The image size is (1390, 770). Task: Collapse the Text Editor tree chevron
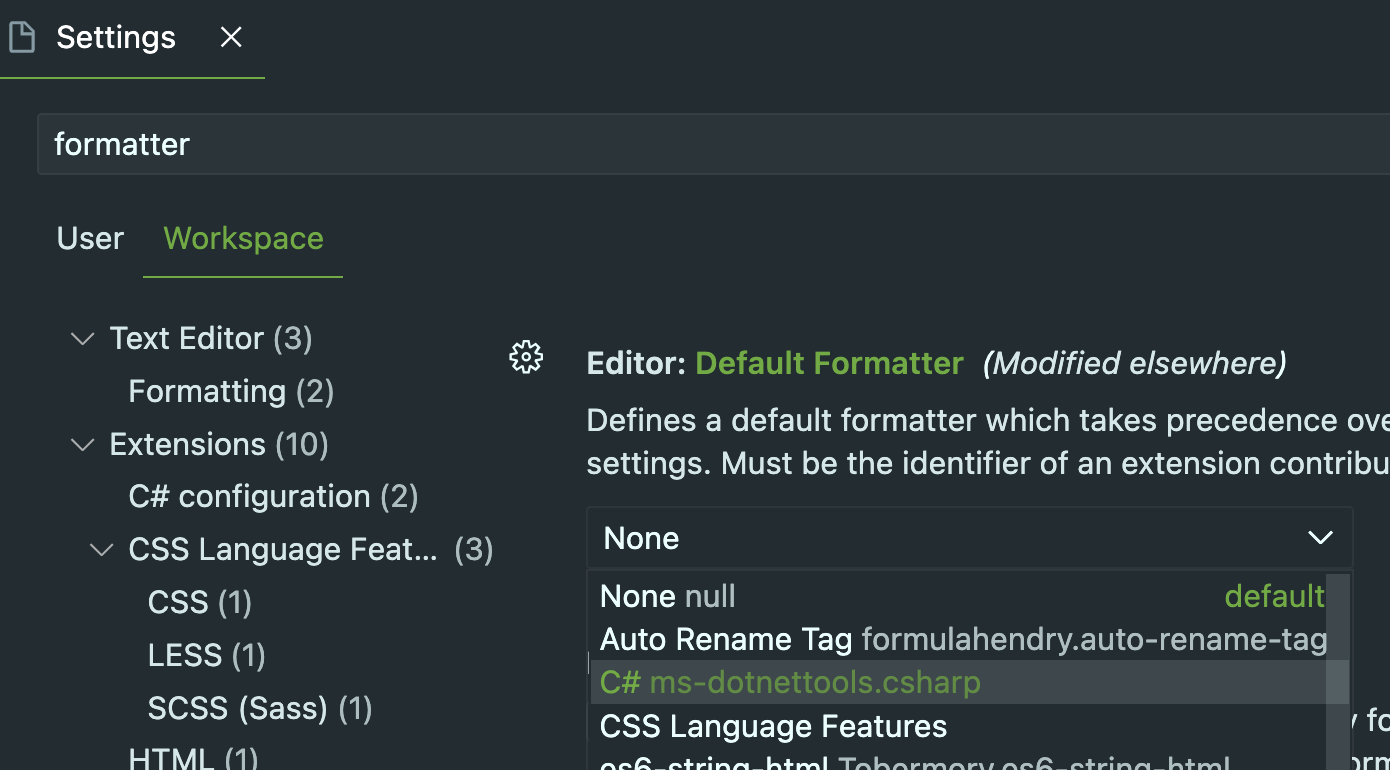click(83, 339)
